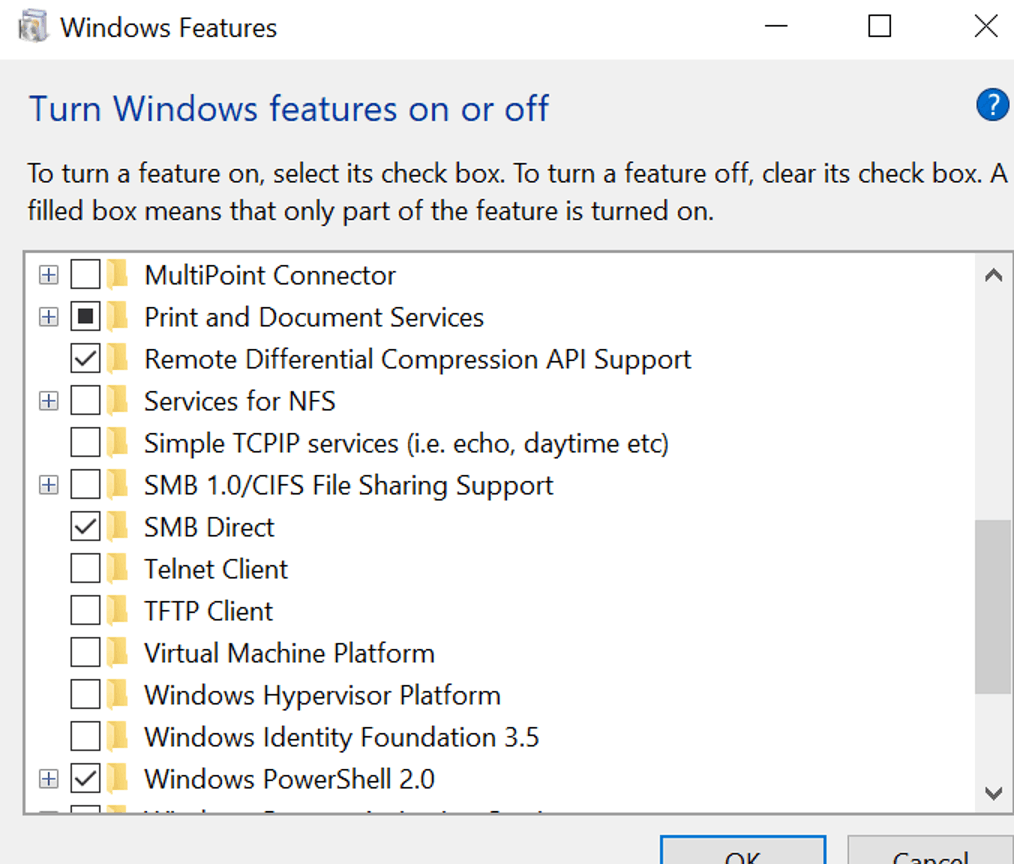The width and height of the screenshot is (1014, 864).
Task: Click the MultiPoint Connector folder icon
Action: pos(118,275)
